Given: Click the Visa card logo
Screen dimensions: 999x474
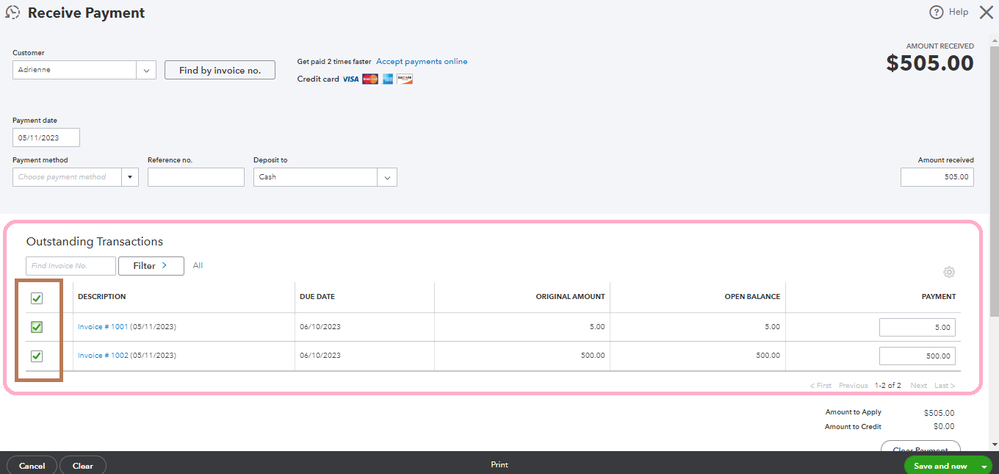Looking at the screenshot, I should coord(350,79).
